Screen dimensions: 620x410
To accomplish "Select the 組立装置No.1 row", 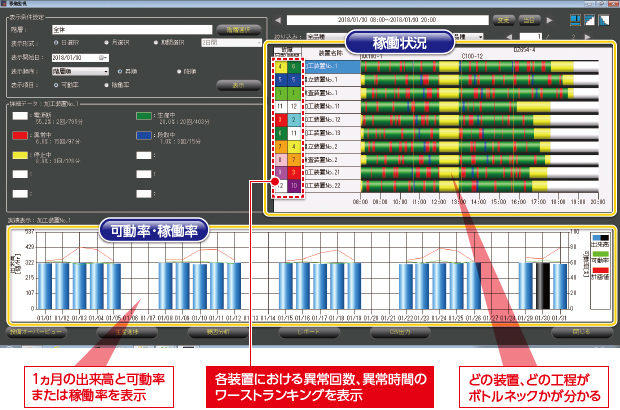I will [x=436, y=80].
